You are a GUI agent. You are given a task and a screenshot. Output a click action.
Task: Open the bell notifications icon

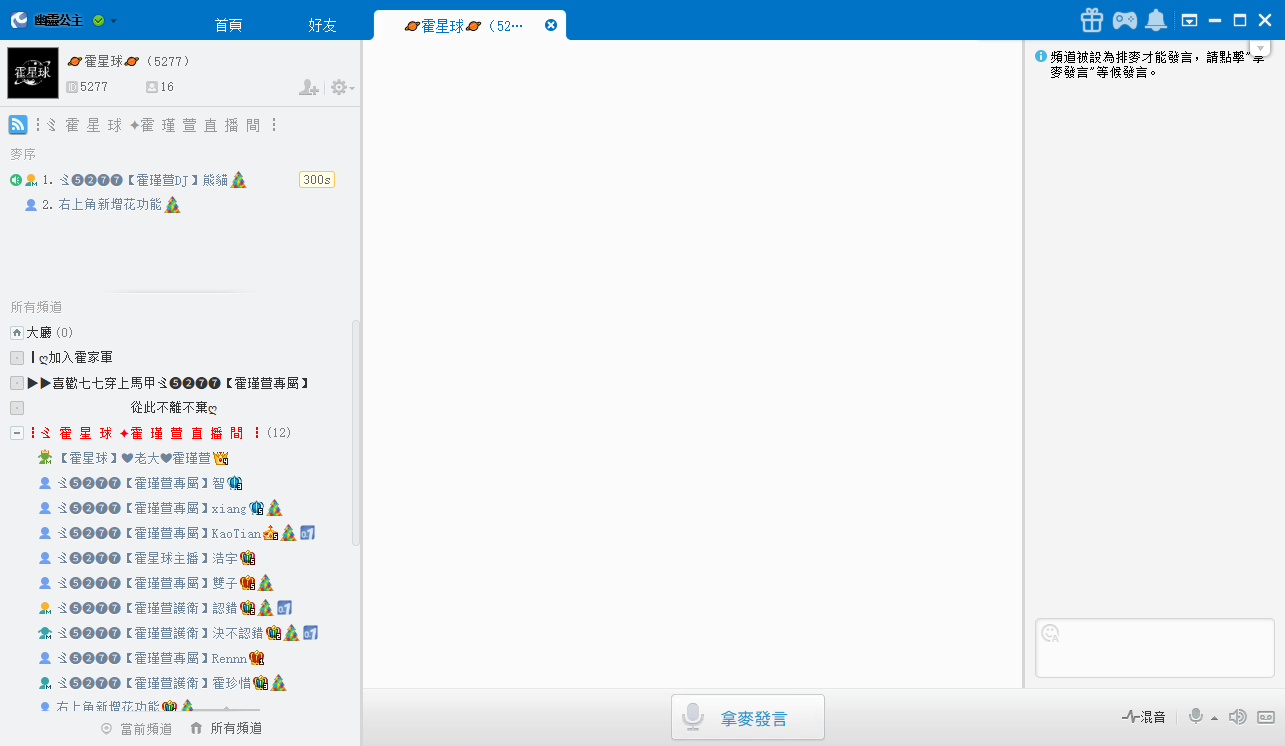pos(1156,19)
